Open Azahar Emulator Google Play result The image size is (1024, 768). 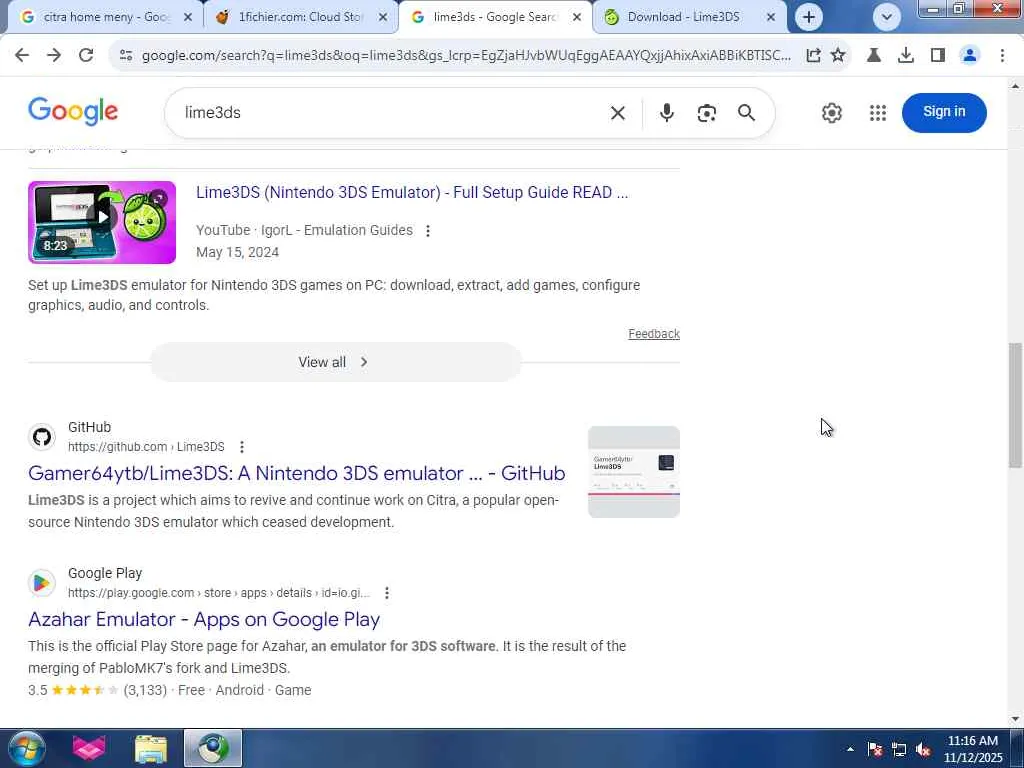click(x=204, y=619)
